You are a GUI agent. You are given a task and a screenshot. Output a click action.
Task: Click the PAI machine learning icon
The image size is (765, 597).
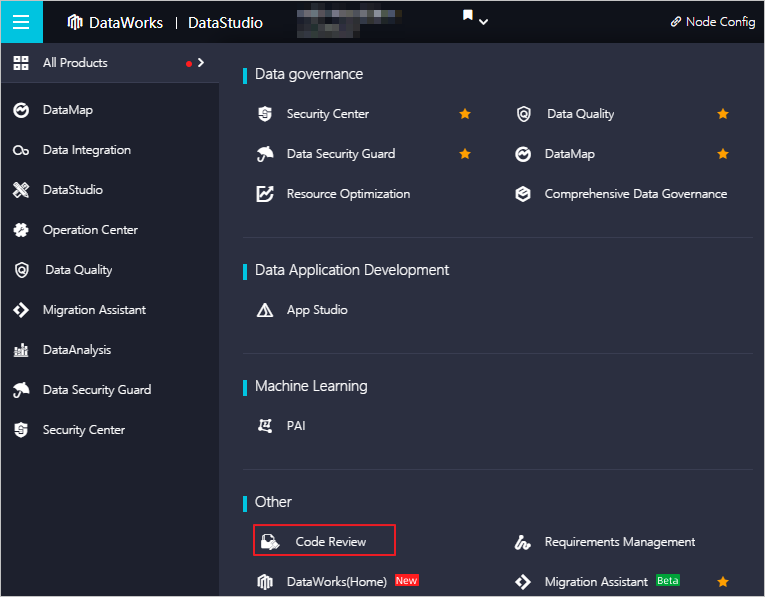coord(265,425)
